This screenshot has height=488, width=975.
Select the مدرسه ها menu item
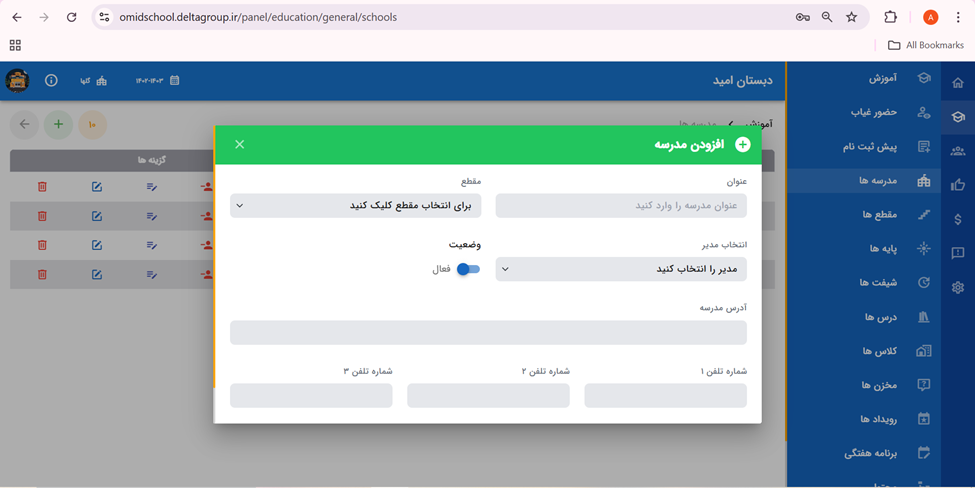click(x=864, y=180)
